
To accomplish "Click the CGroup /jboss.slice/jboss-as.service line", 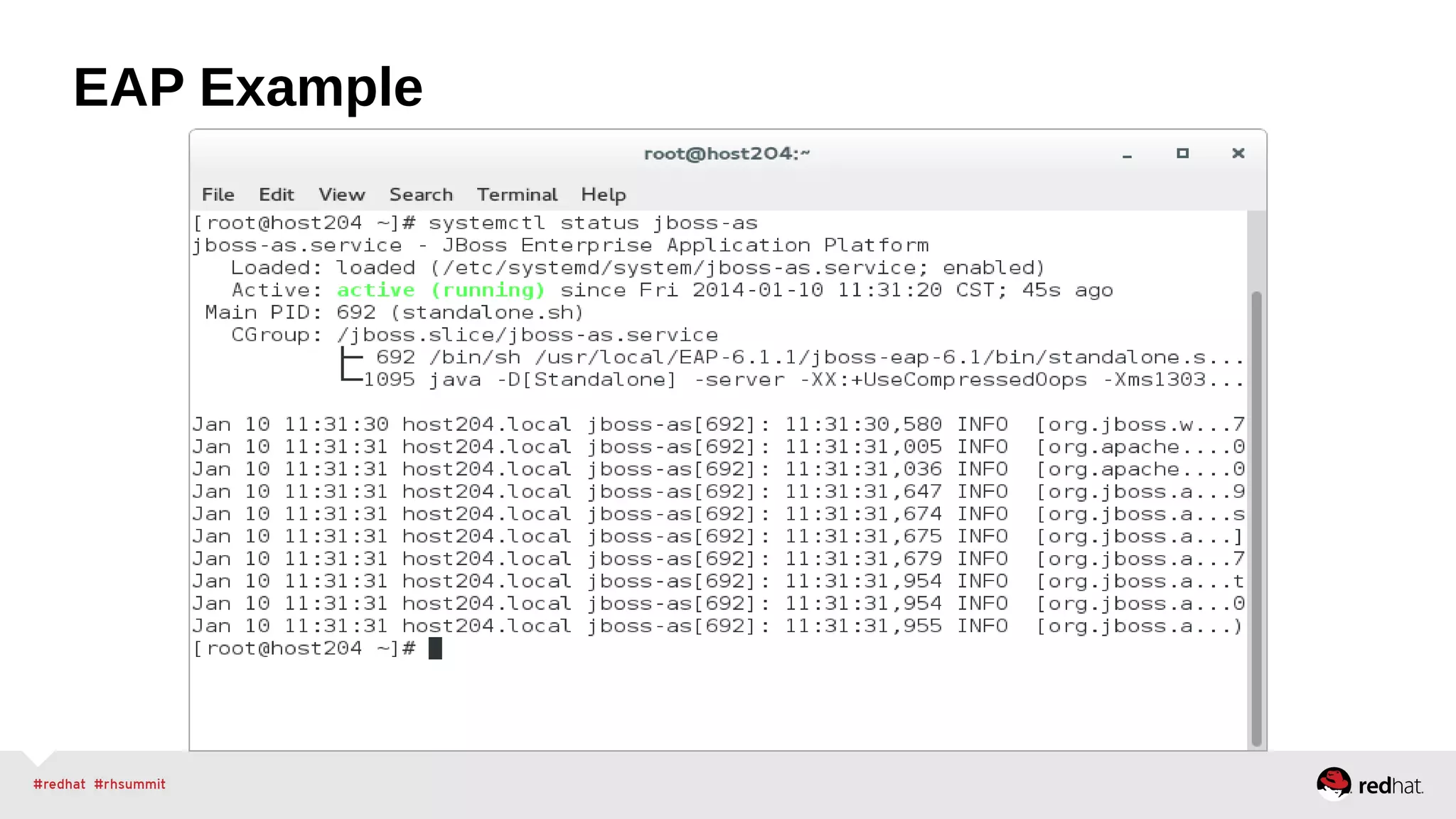I will [474, 335].
